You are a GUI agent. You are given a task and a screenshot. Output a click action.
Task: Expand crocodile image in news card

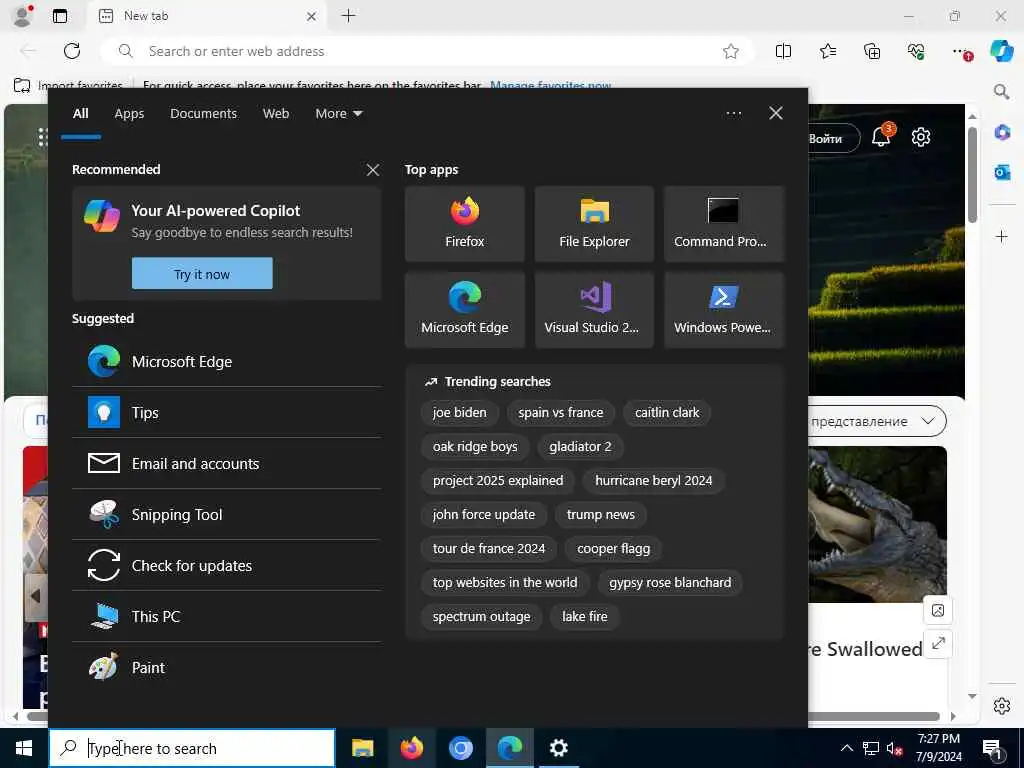click(938, 644)
